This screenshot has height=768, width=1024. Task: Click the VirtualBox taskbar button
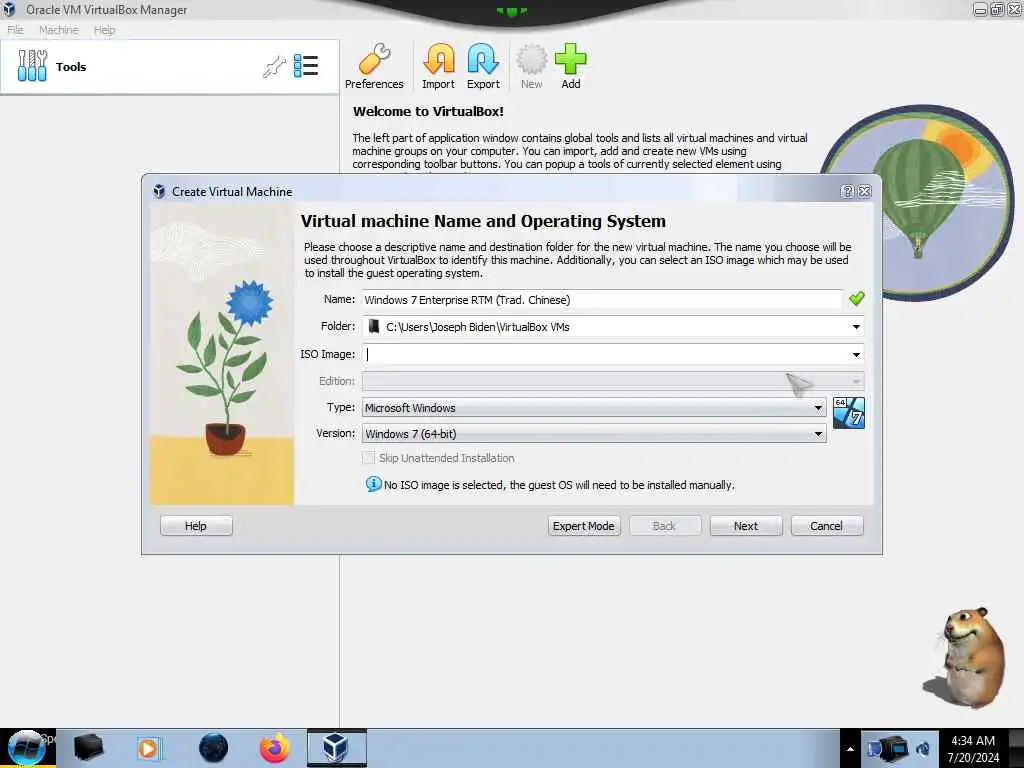pos(336,748)
